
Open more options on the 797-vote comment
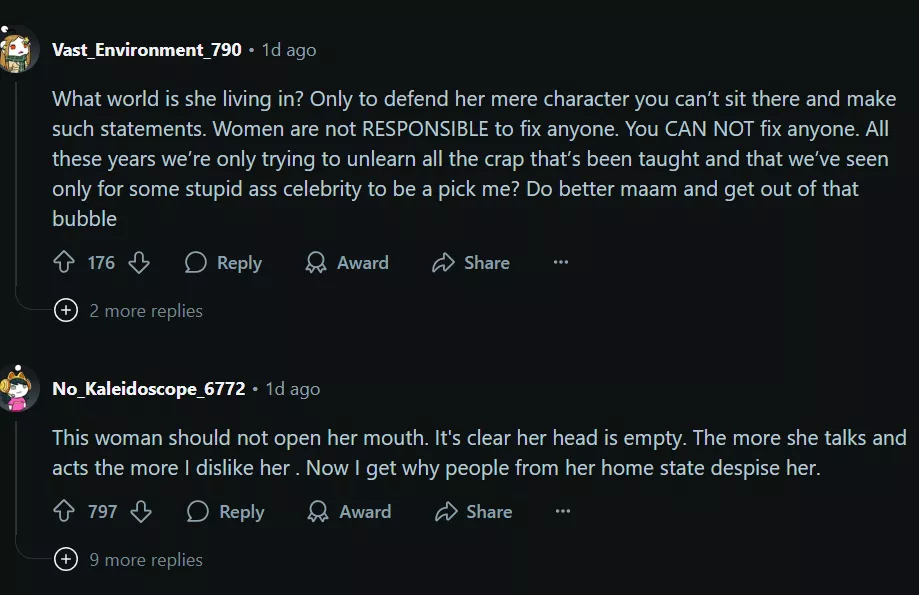point(563,512)
